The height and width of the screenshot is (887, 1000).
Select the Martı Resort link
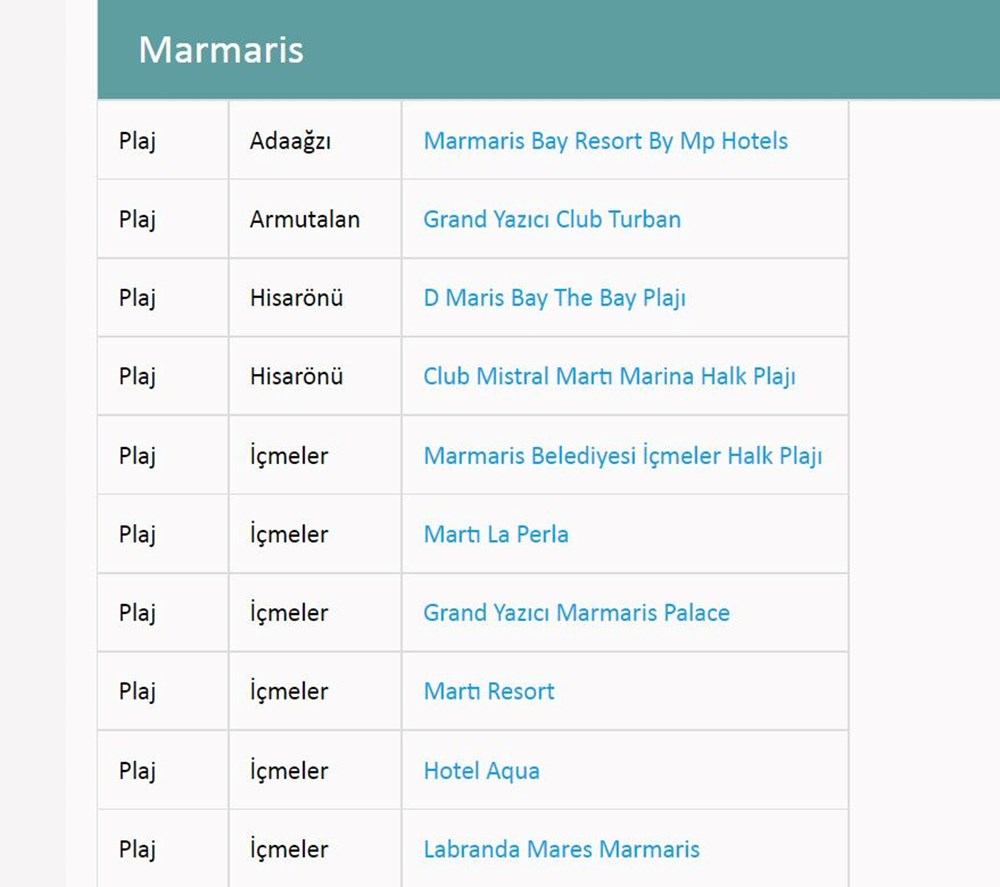[489, 691]
